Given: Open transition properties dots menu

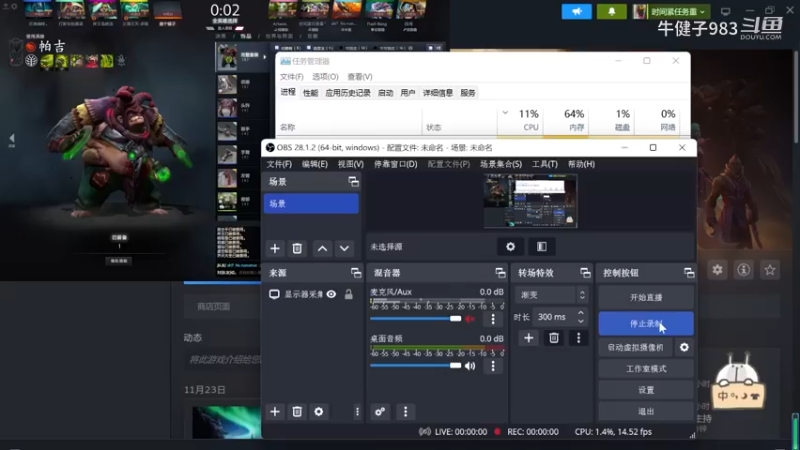Looking at the screenshot, I should (579, 338).
